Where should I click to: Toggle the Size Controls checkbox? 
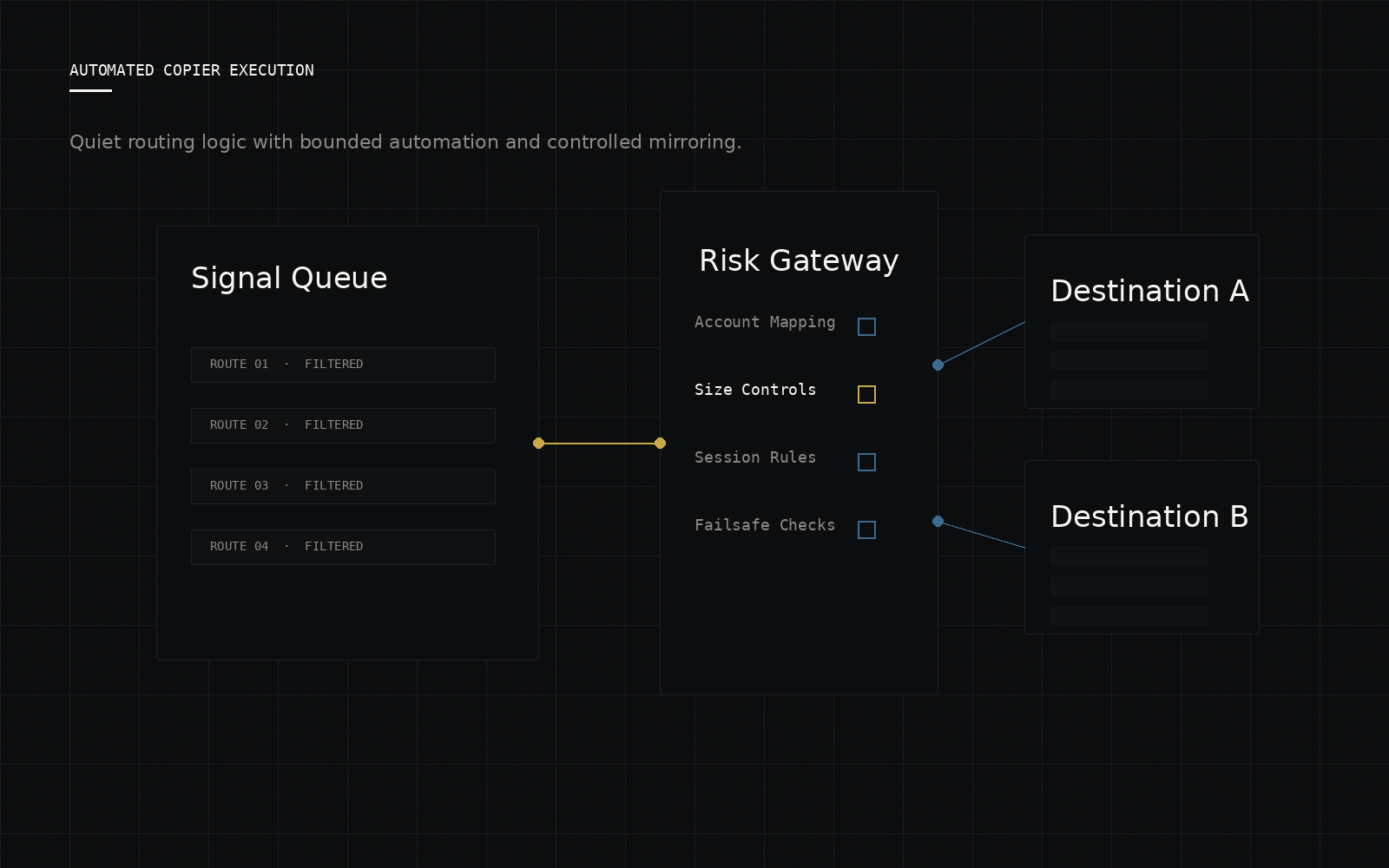tap(866, 394)
